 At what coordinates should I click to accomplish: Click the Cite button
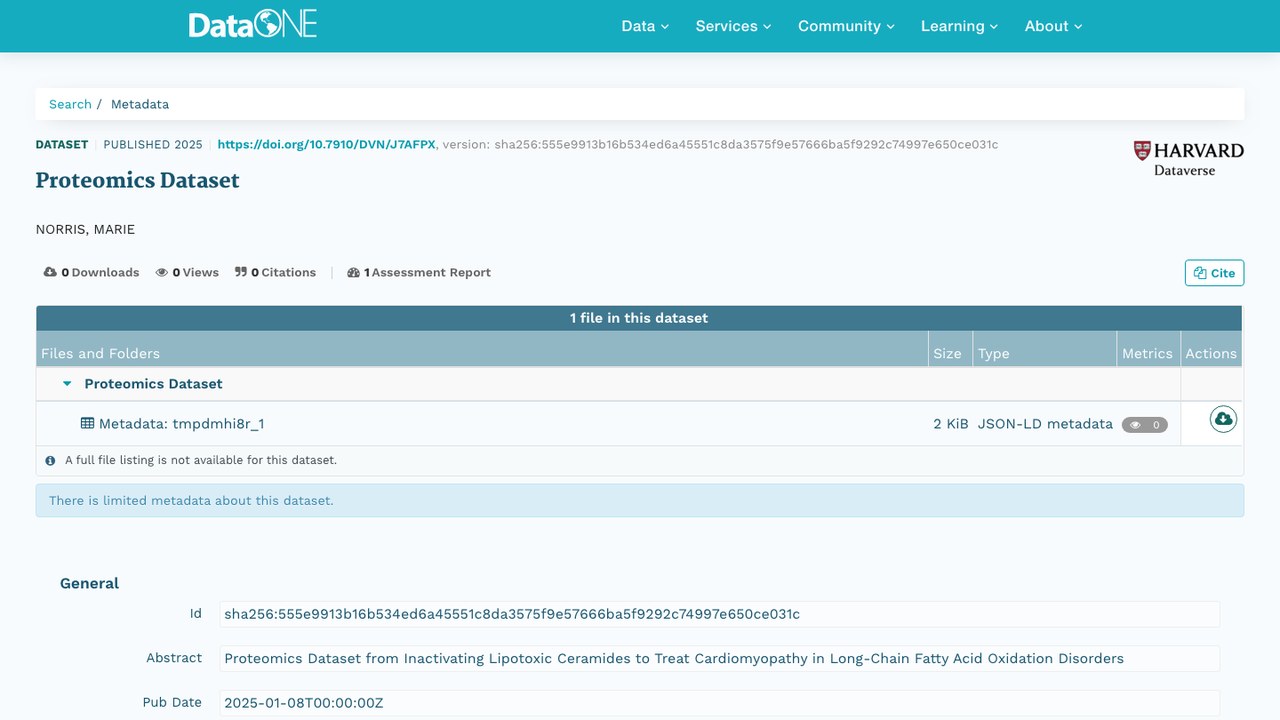tap(1215, 273)
